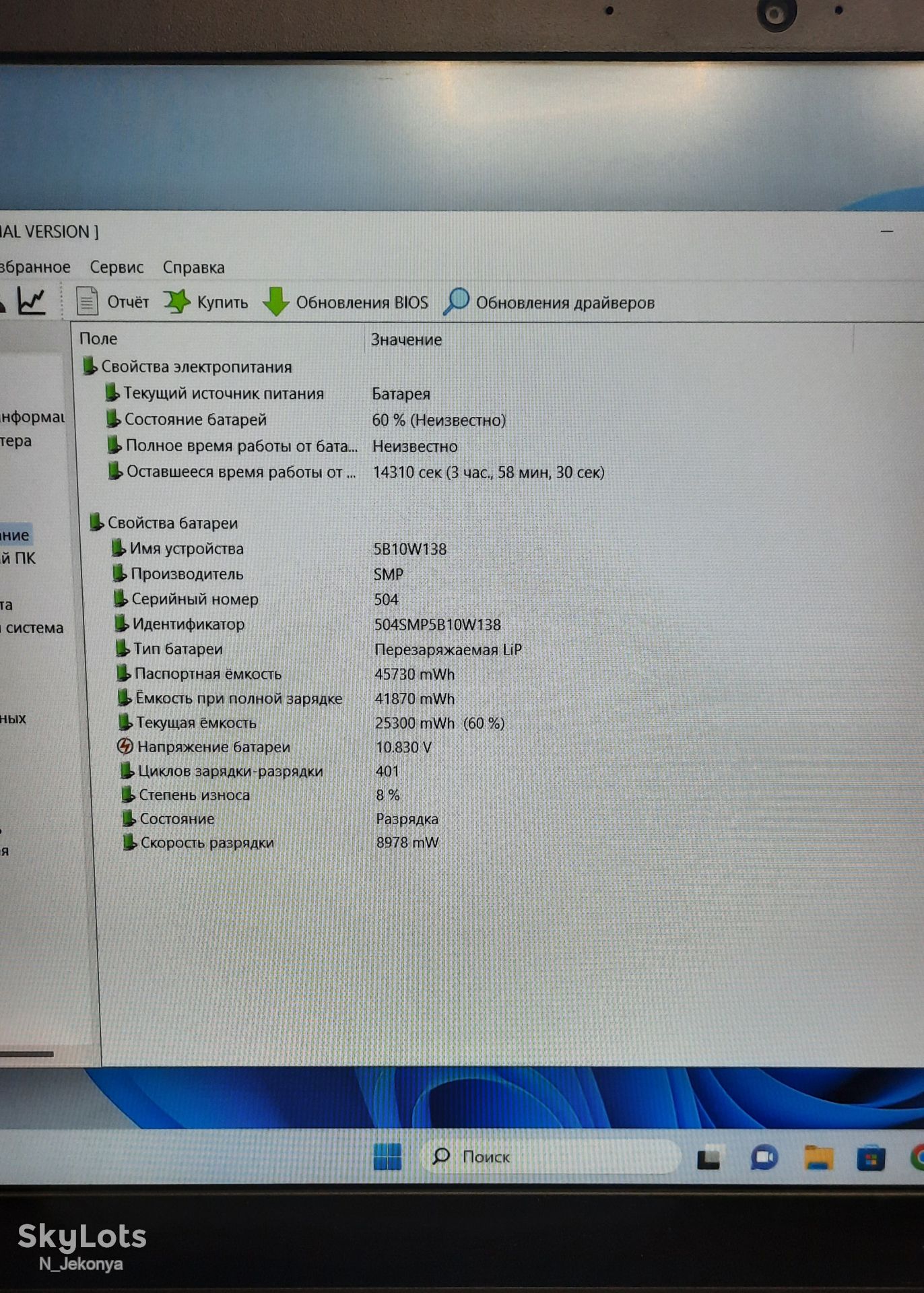Select Свойства батареи group row
The height and width of the screenshot is (1293, 924).
(164, 523)
